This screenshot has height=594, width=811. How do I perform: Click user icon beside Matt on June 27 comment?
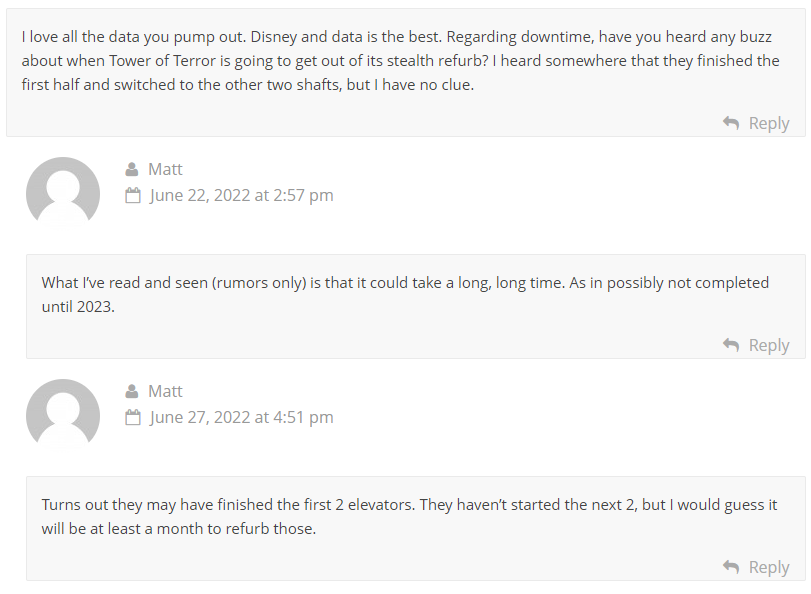132,391
